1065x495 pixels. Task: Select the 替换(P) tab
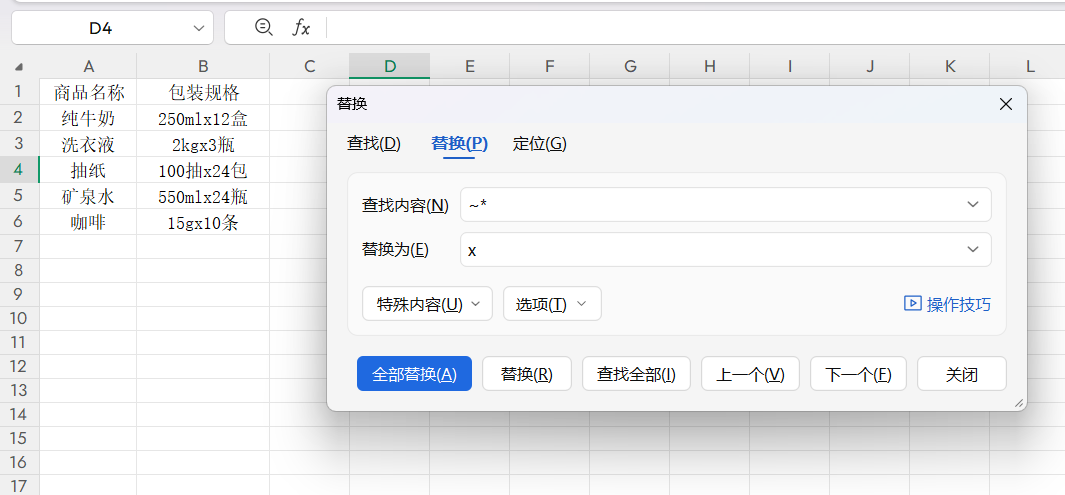[459, 144]
